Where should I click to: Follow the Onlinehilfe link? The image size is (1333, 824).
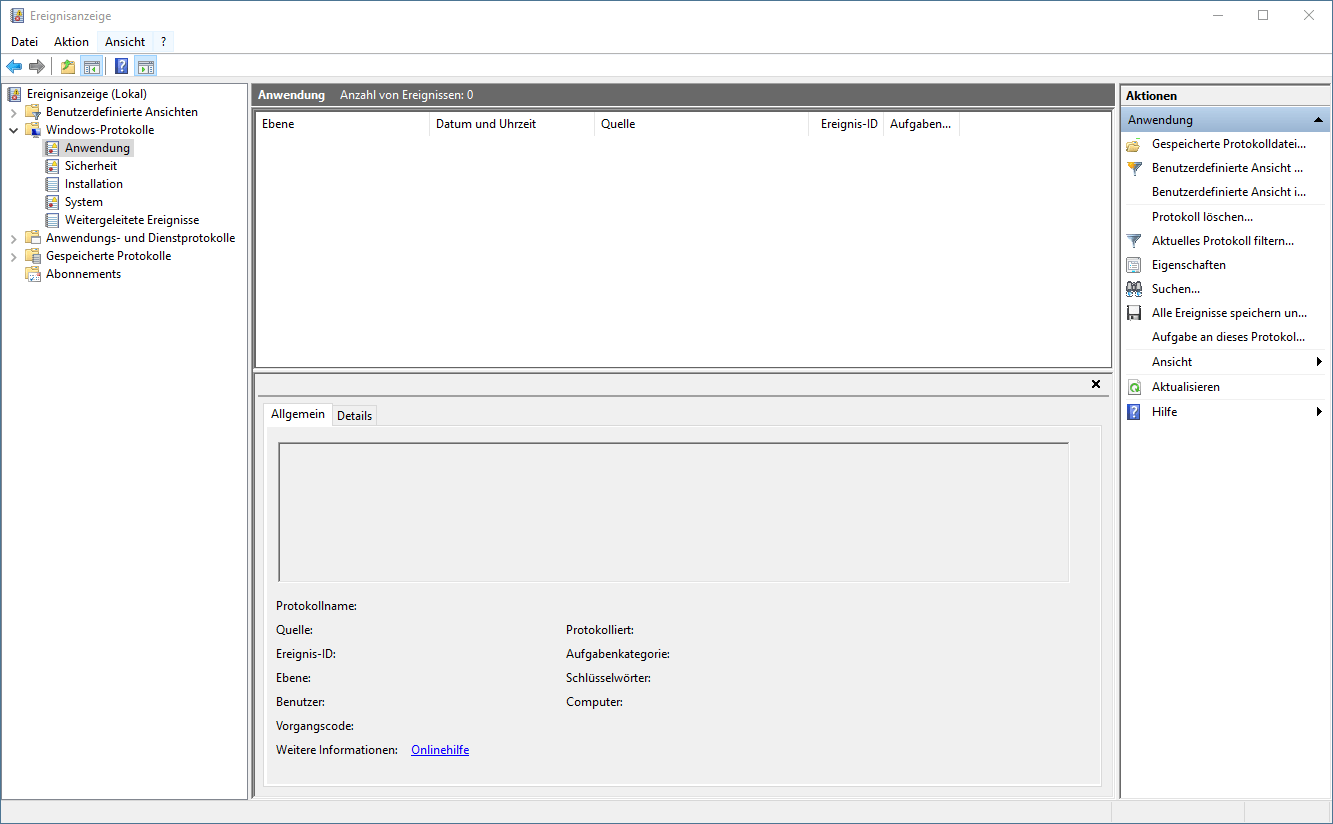click(x=439, y=749)
